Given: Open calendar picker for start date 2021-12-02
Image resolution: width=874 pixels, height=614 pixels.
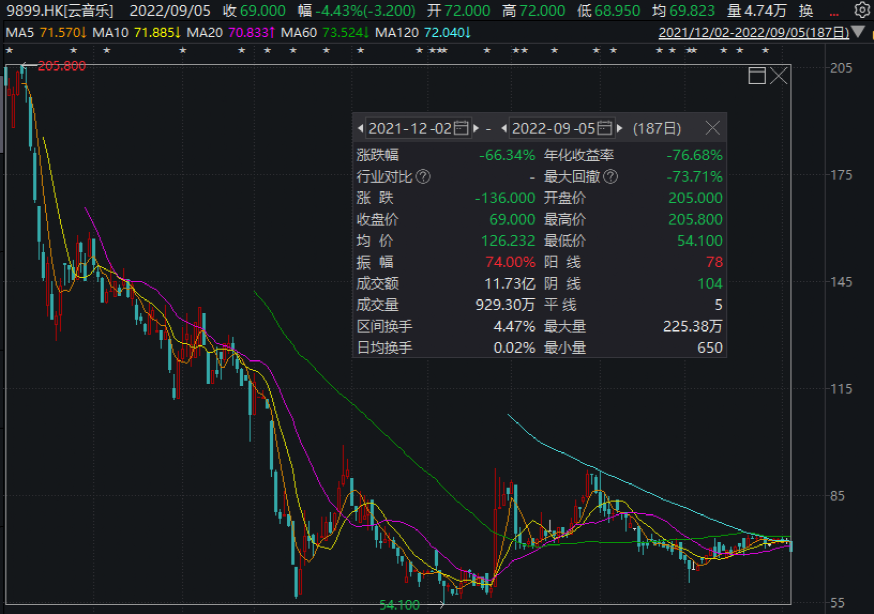Looking at the screenshot, I should [x=461, y=129].
